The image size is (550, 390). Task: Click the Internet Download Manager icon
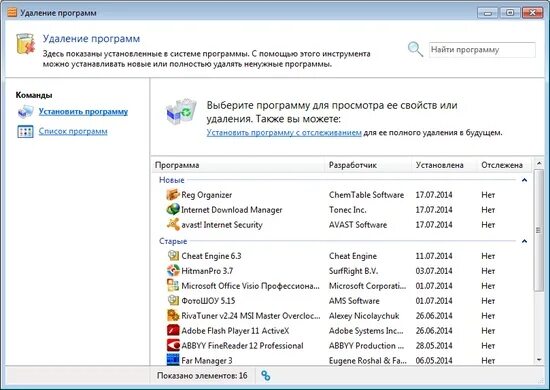click(x=173, y=209)
